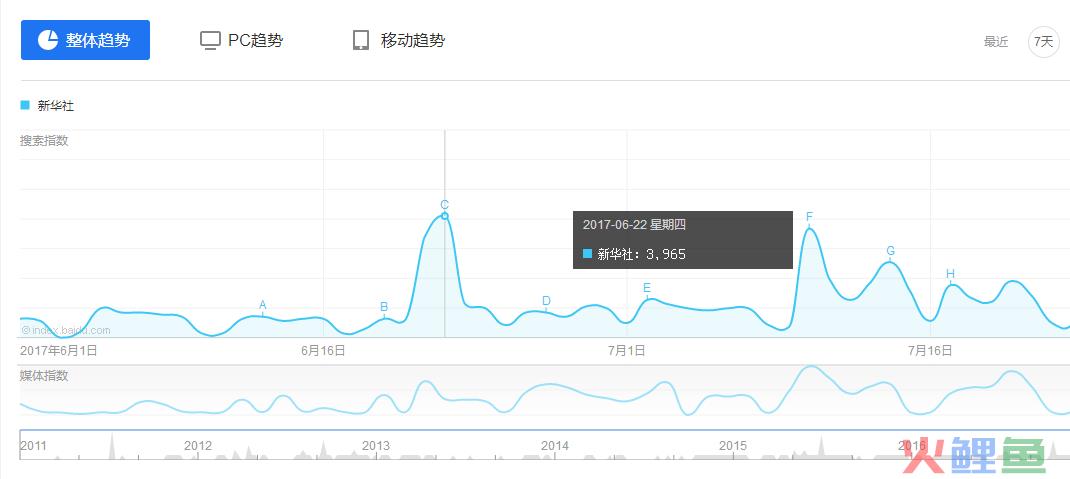Click news marker F on chart
1070x479 pixels.
[x=809, y=217]
